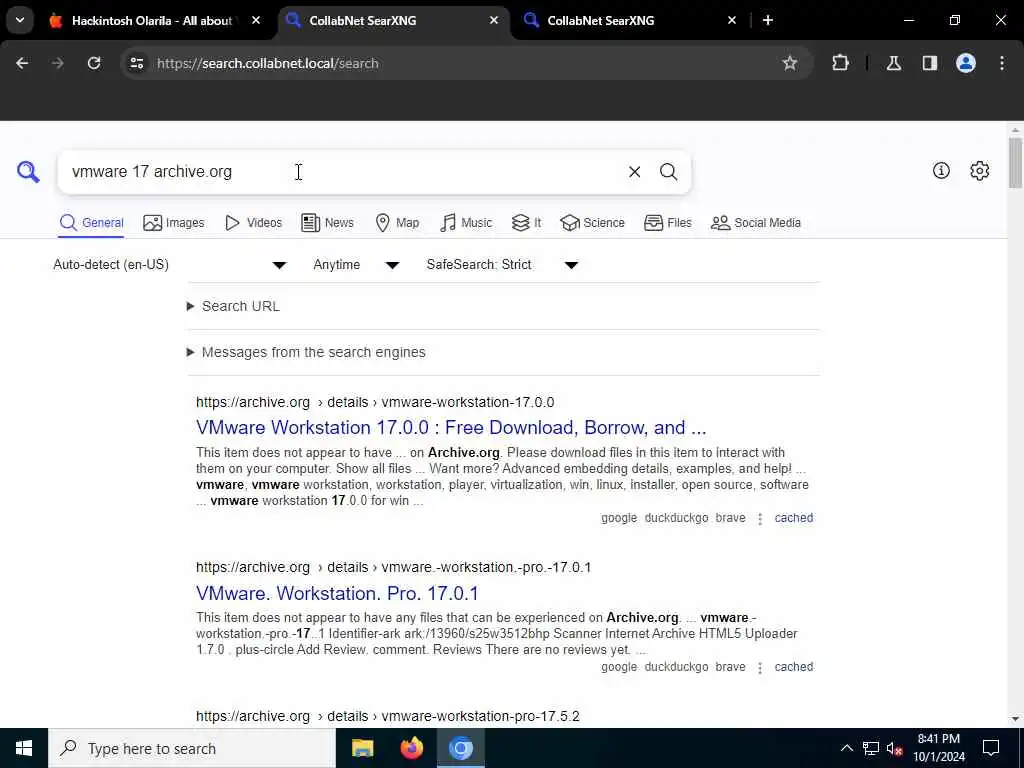Click the page vertical scrollbar thumb
The height and width of the screenshot is (768, 1024).
(x=1015, y=162)
